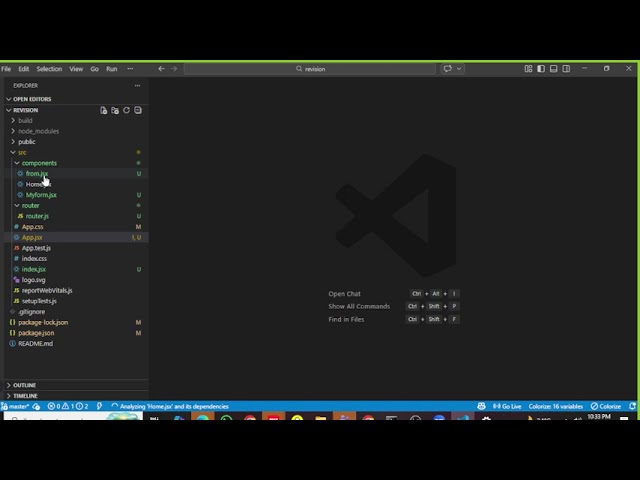Open the Run menu

pyautogui.click(x=112, y=69)
